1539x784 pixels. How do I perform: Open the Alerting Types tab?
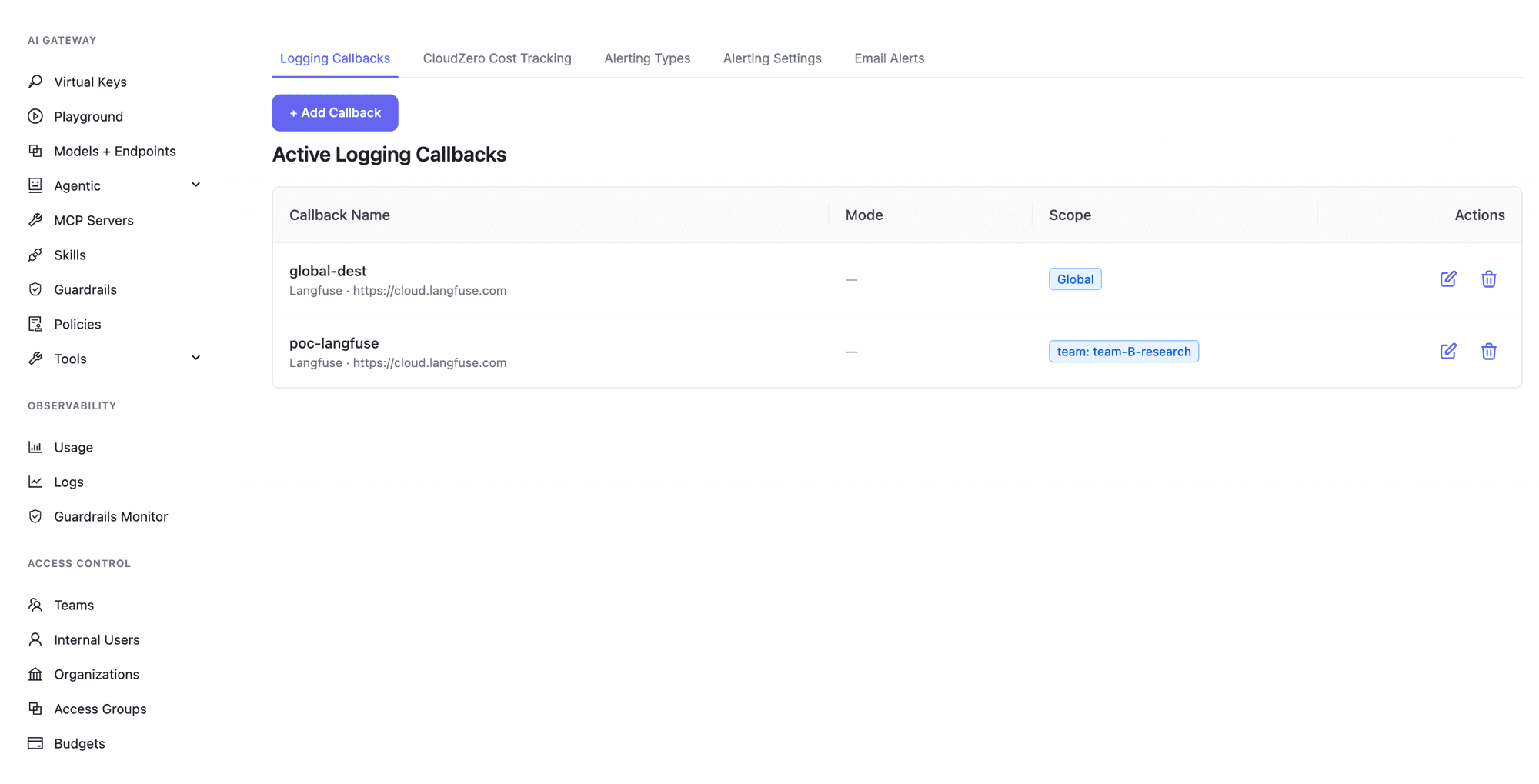tap(647, 58)
